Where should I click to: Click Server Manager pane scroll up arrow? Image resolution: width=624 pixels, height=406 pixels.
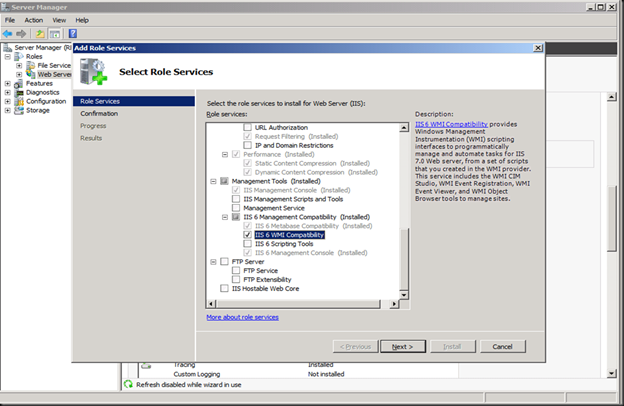point(612,96)
